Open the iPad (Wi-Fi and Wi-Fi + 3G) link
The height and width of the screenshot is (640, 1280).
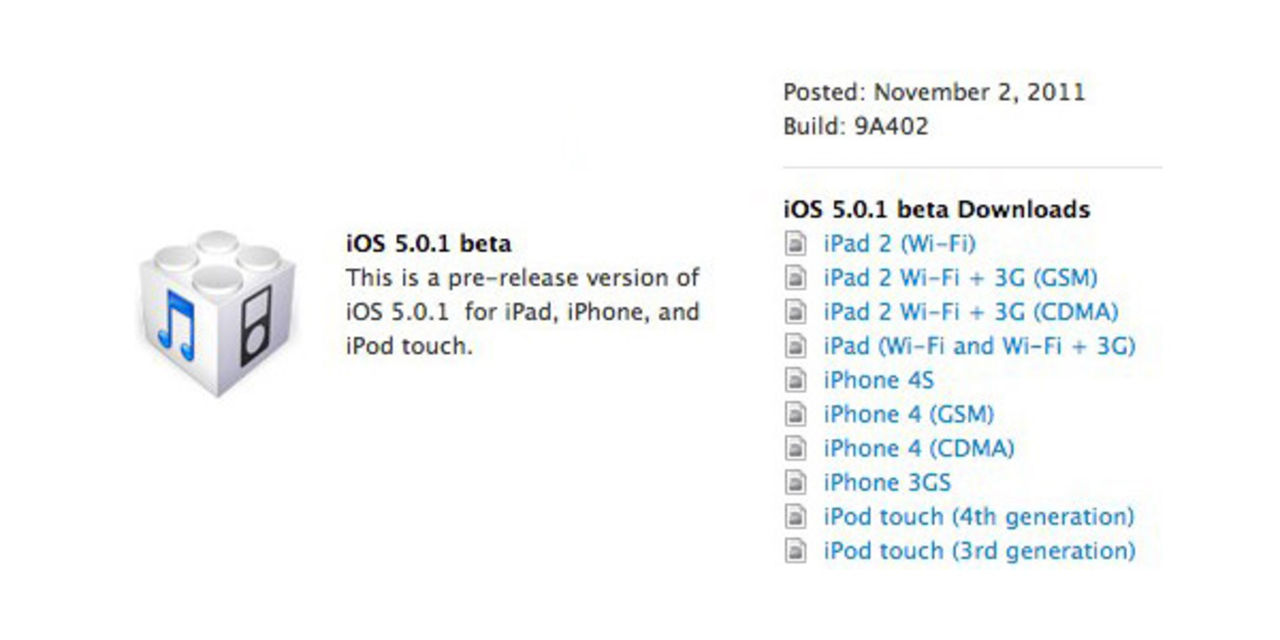(978, 345)
